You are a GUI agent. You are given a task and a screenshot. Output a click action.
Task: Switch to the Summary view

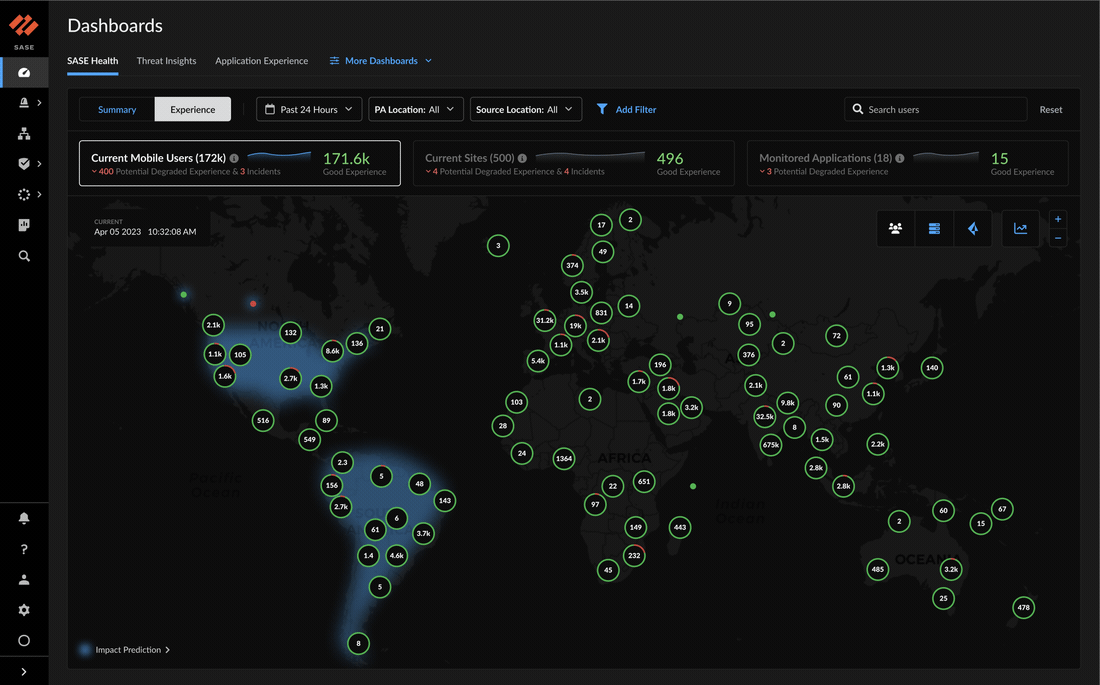tap(116, 109)
